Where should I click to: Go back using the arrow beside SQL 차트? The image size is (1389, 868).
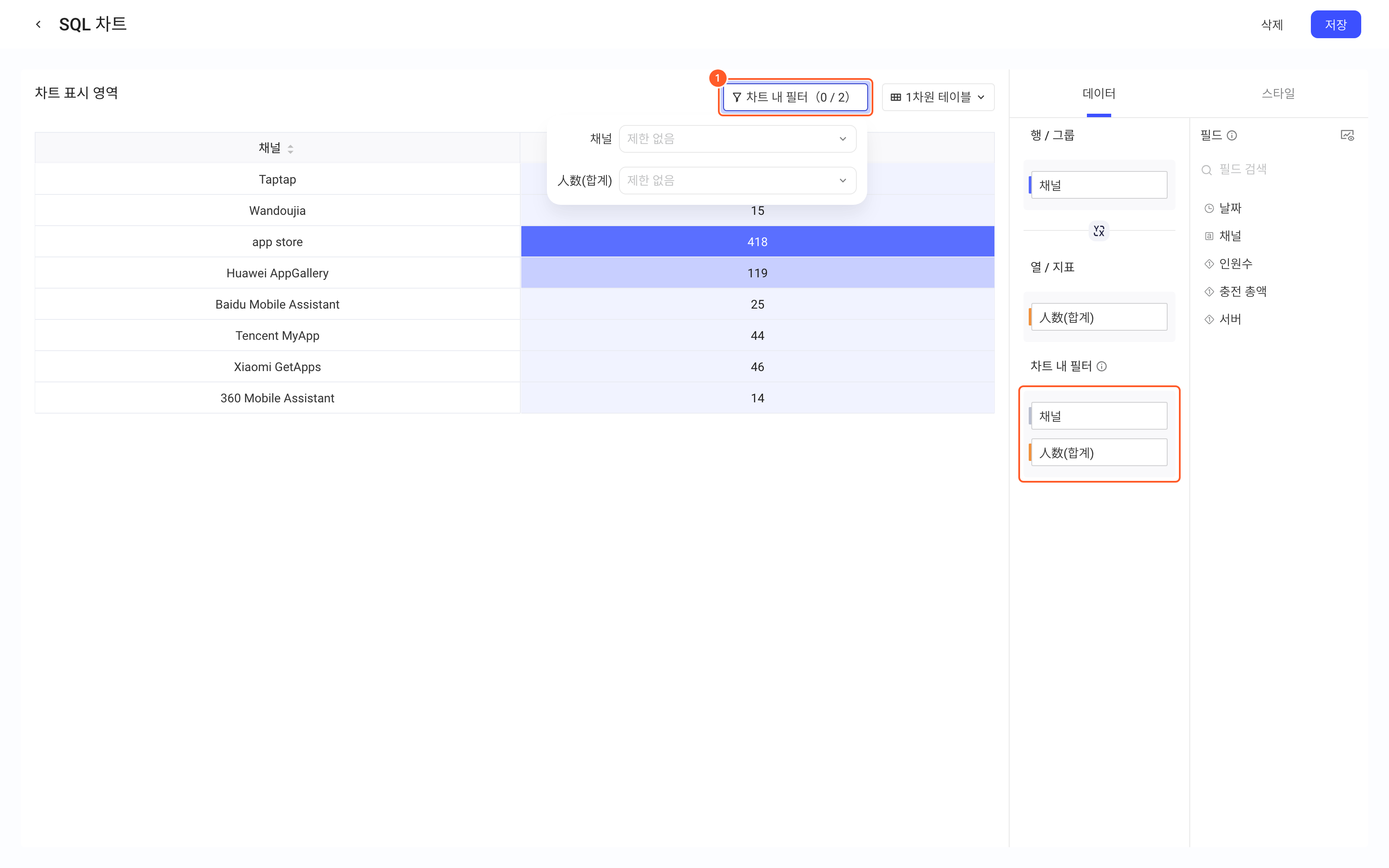point(39,24)
